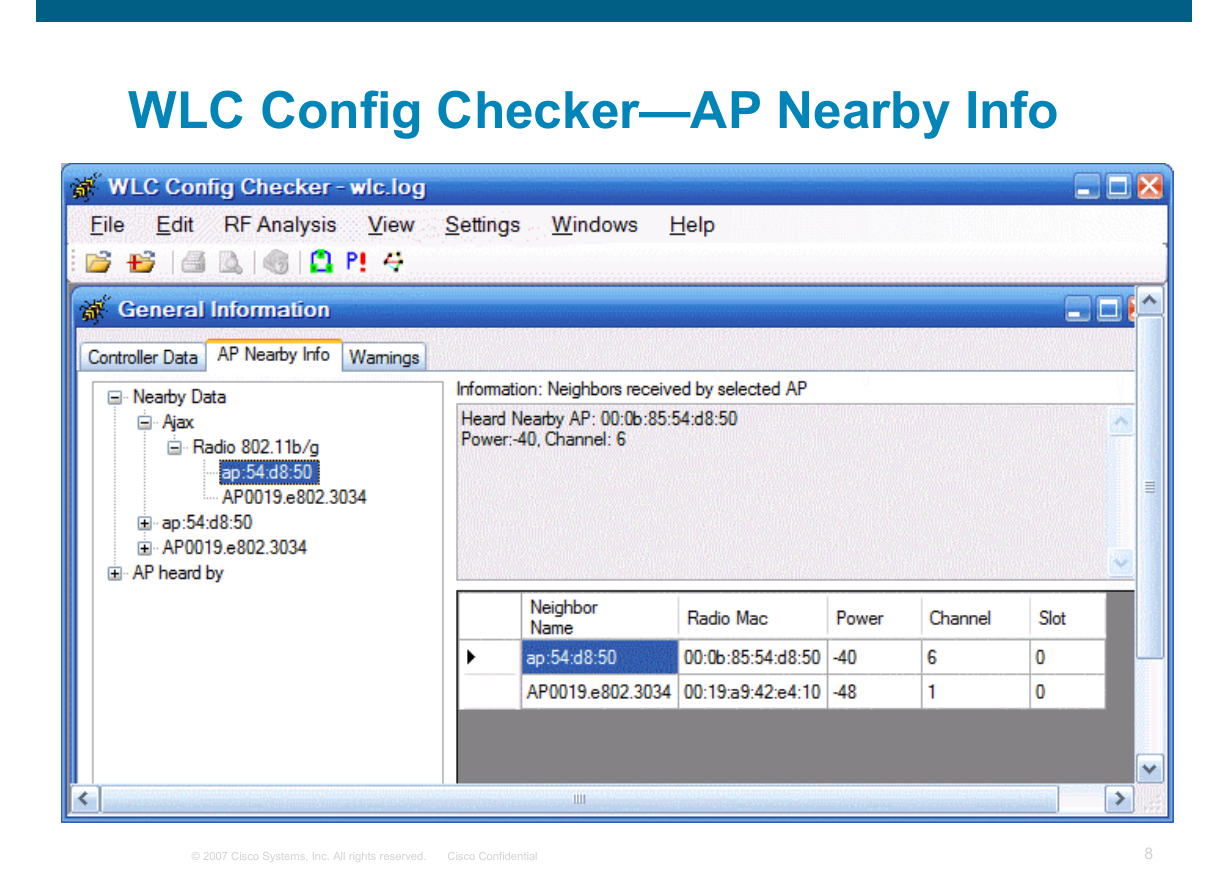The width and height of the screenshot is (1228, 869).
Task: Click the Radio Mac column header
Action: click(752, 617)
